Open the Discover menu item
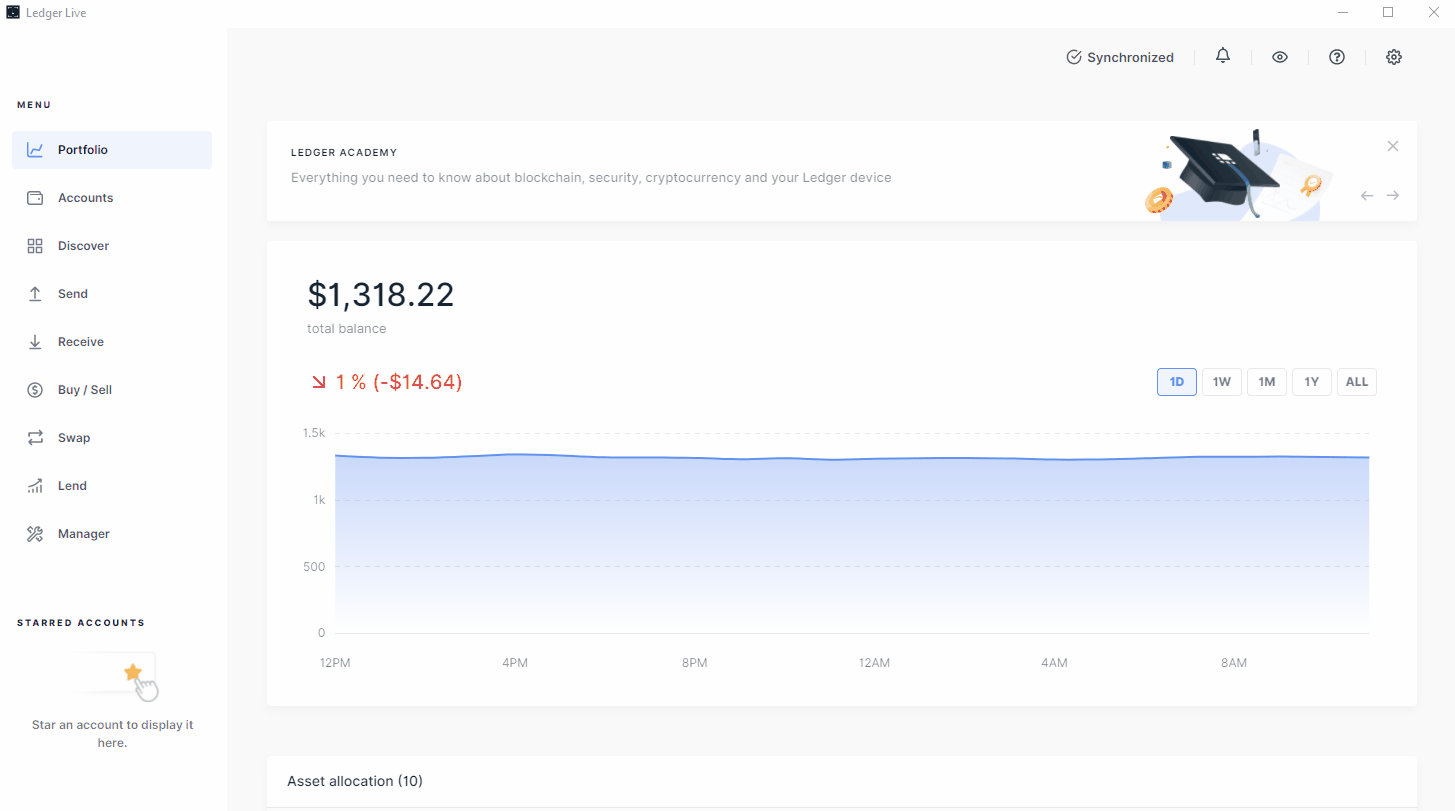Screen dimensions: 1455x811 click(x=112, y=246)
